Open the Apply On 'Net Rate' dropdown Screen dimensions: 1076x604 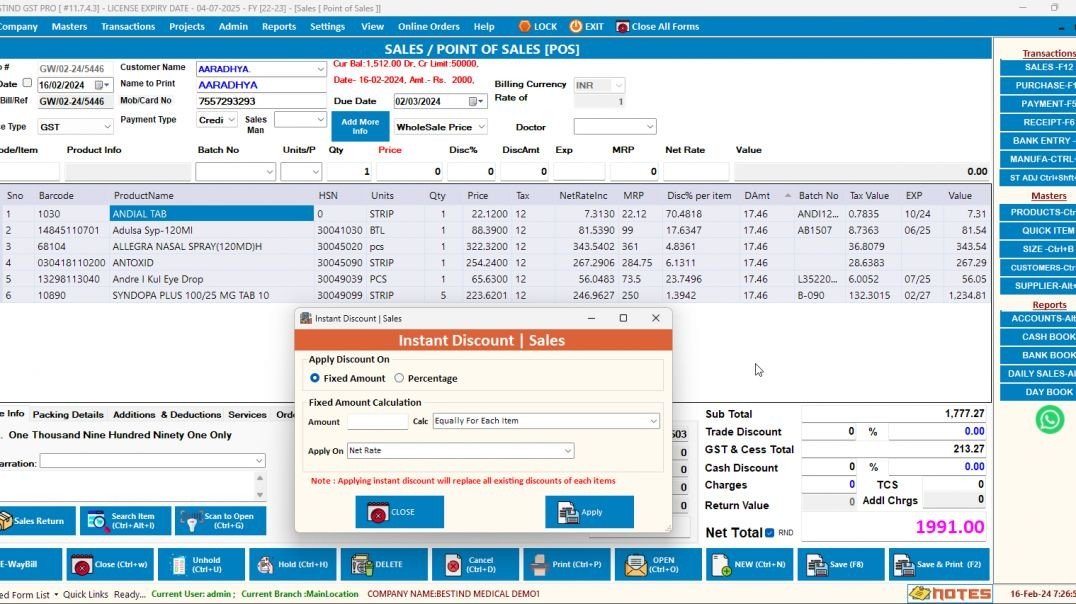tap(568, 451)
